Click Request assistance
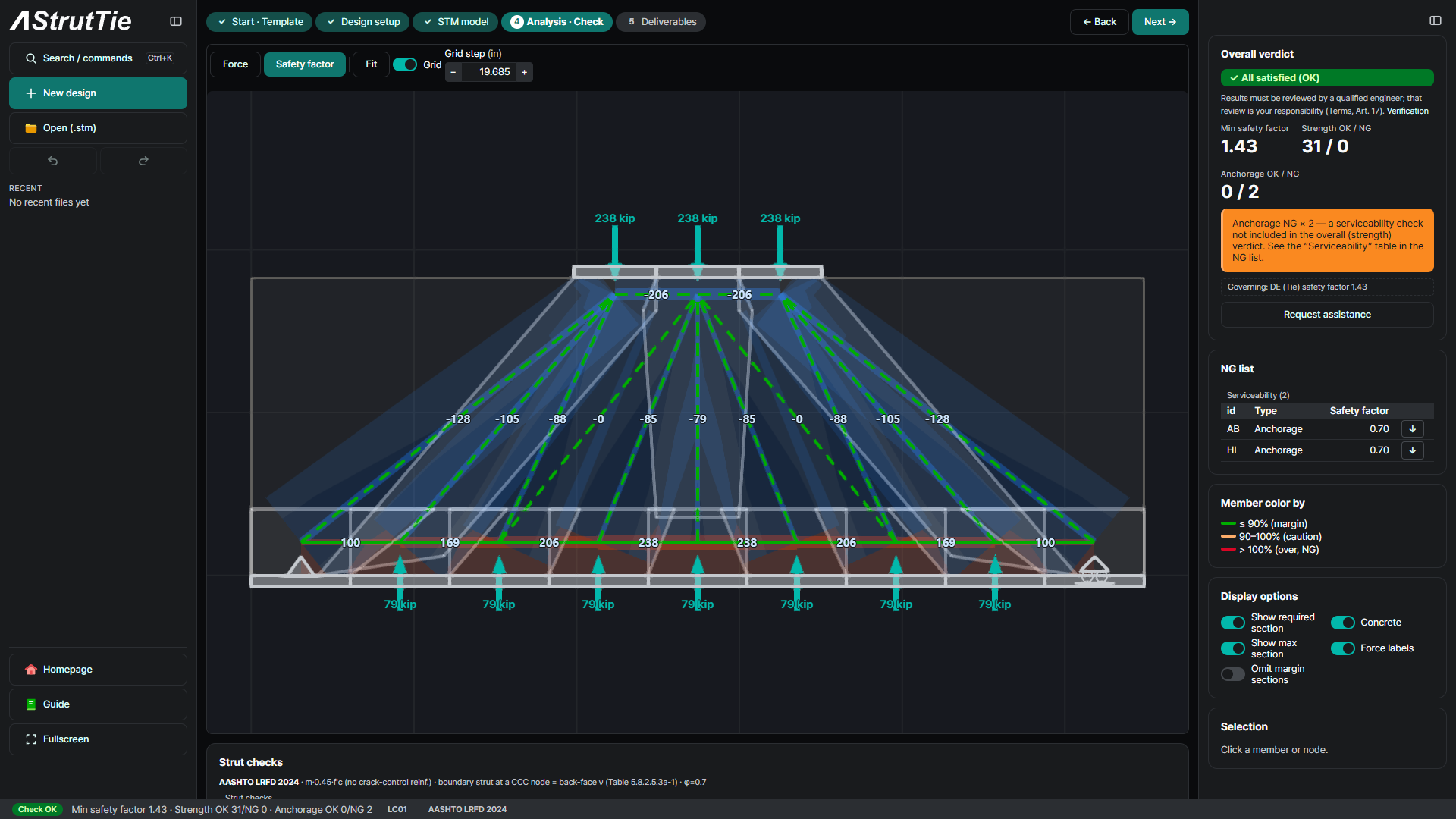1456x819 pixels. click(1327, 315)
